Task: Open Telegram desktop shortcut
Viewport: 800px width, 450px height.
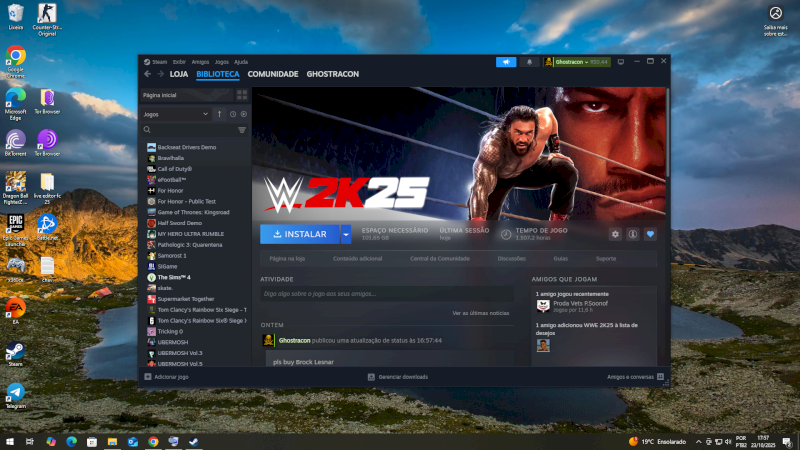Action: pyautogui.click(x=16, y=396)
